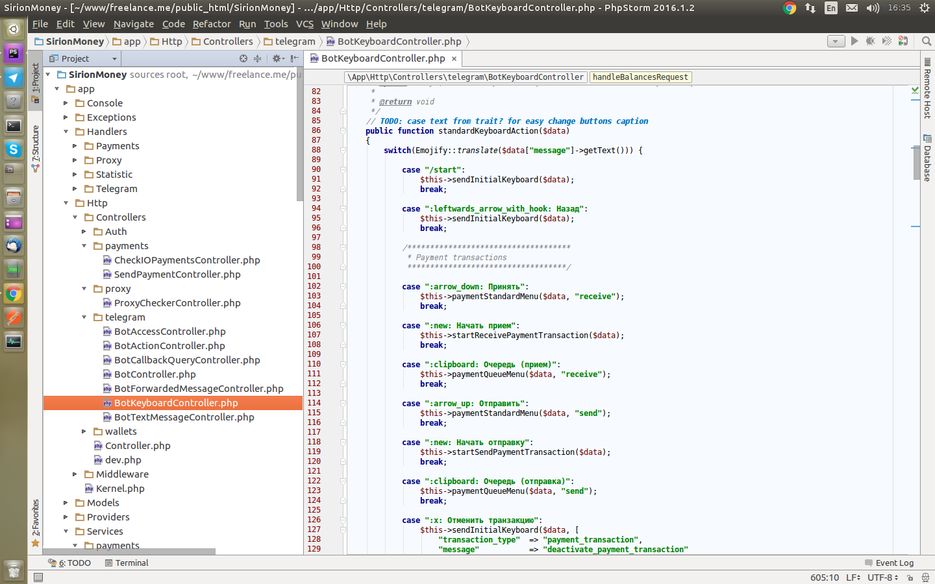The height and width of the screenshot is (584, 935).
Task: Open the Terminal tool window button
Action: point(125,563)
